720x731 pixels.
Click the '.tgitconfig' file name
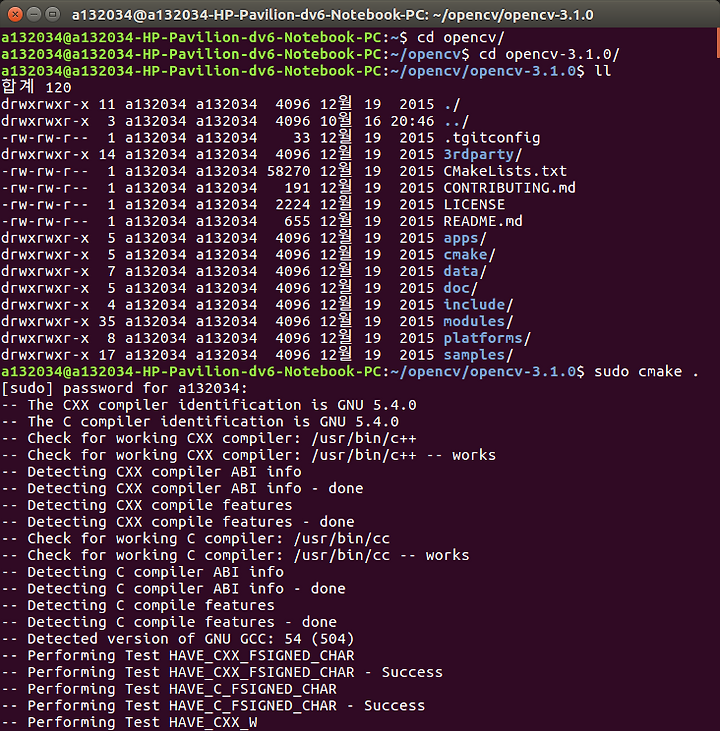[492, 138]
